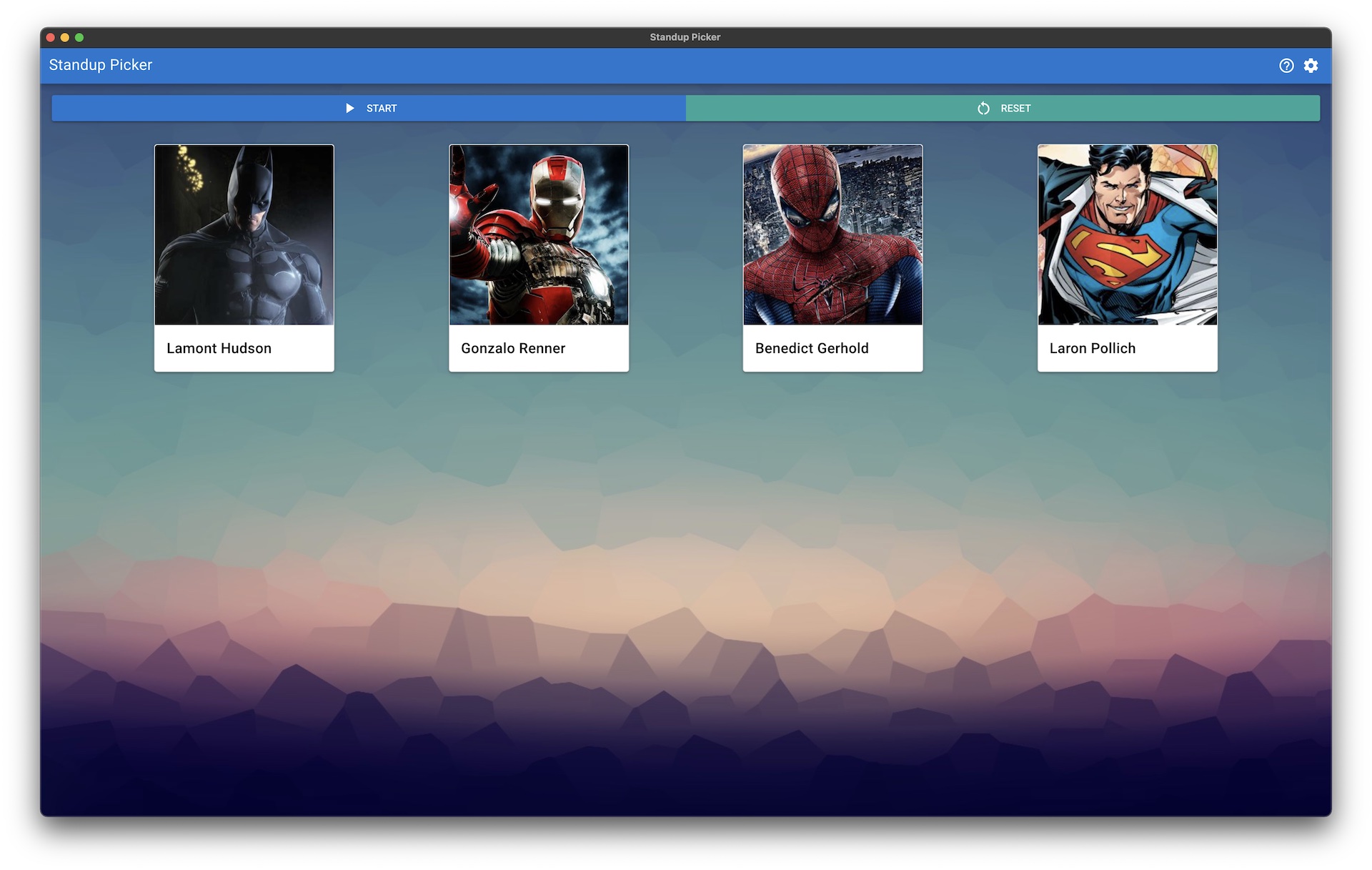Viewport: 1372px width, 870px height.
Task: Click the circular reset arrow icon
Action: (983, 108)
